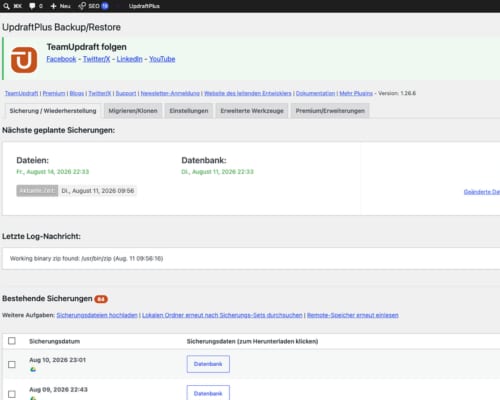Viewport: 500px width, 400px height.
Task: Click the search magnifier icon in admin bar
Action: point(6,6)
